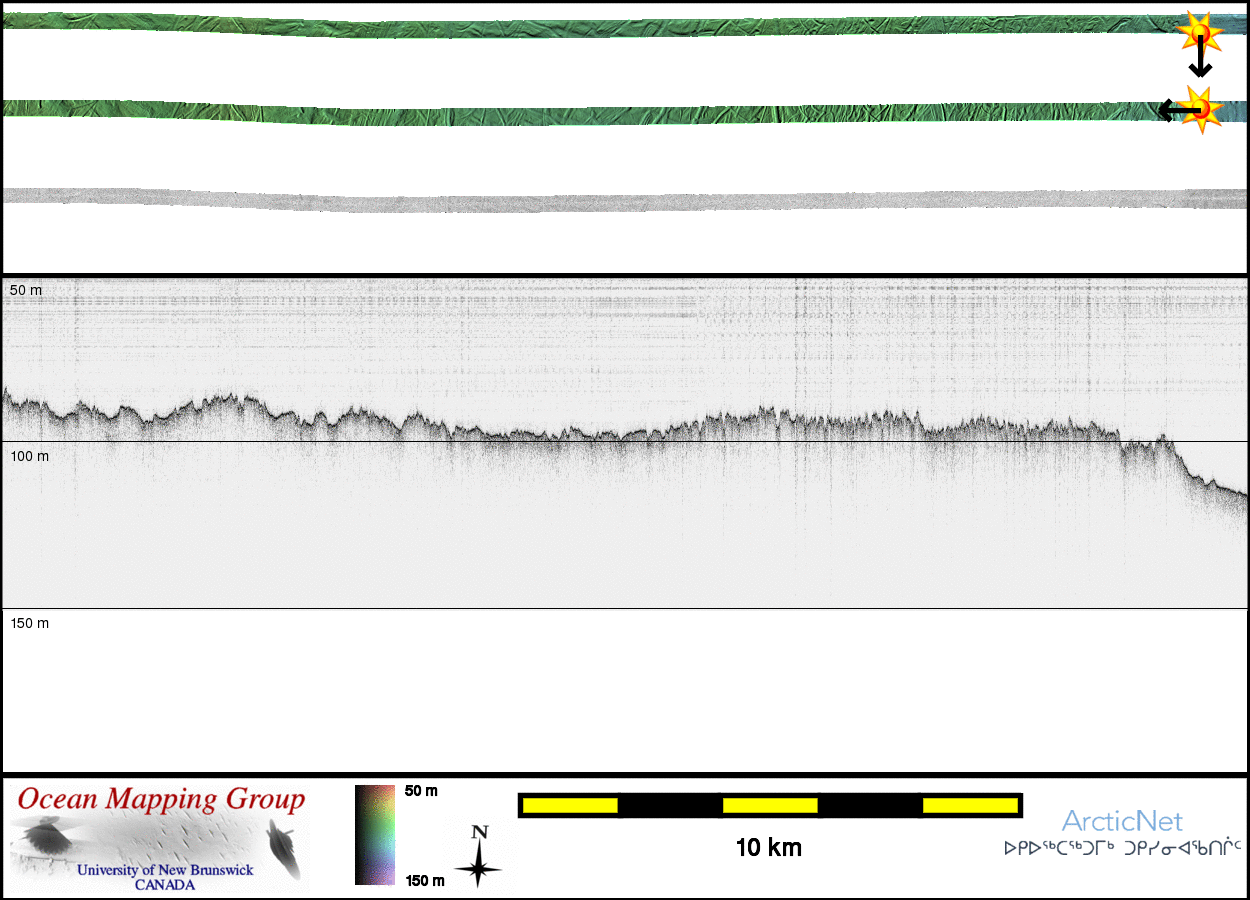The height and width of the screenshot is (900, 1250).
Task: Click the north compass rose
Action: [479, 858]
